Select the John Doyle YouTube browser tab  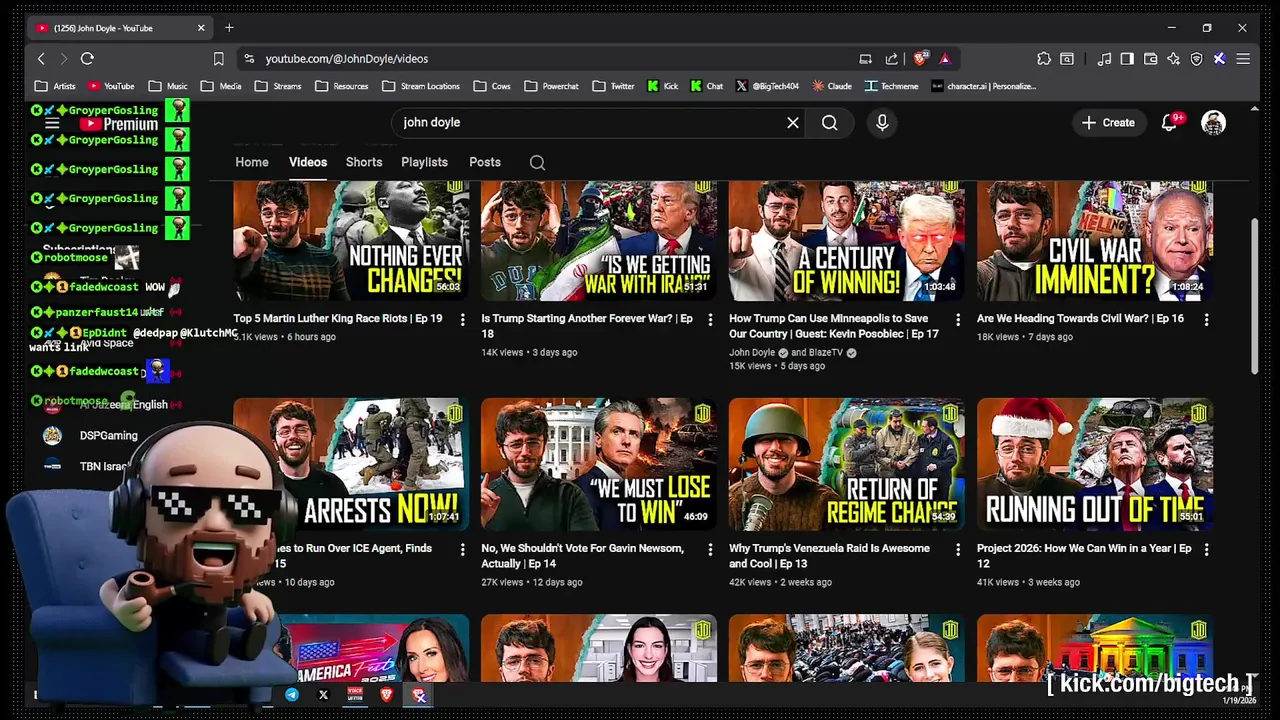(119, 28)
